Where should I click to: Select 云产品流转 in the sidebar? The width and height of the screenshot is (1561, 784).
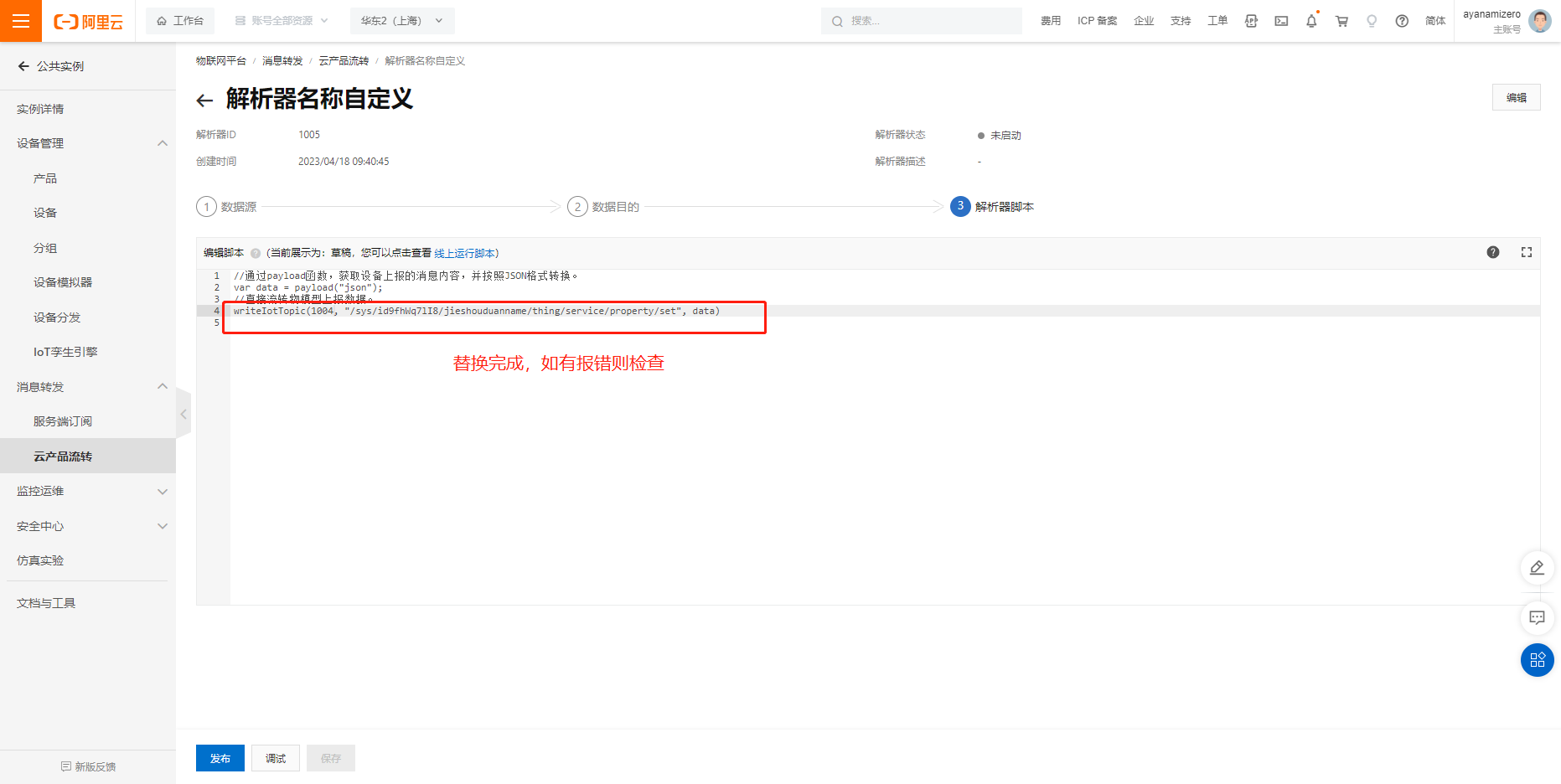[63, 456]
